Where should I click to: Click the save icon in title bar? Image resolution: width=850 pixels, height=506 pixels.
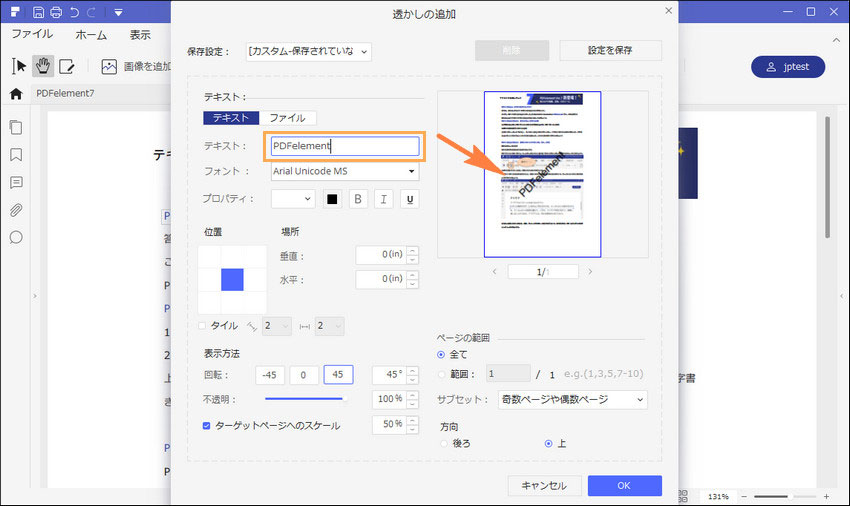(38, 12)
